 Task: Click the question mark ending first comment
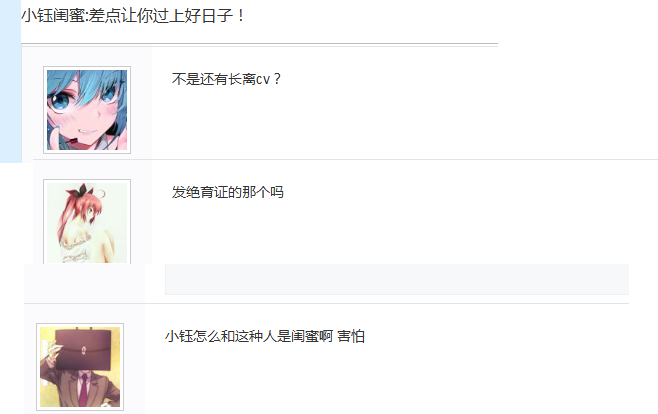point(277,79)
